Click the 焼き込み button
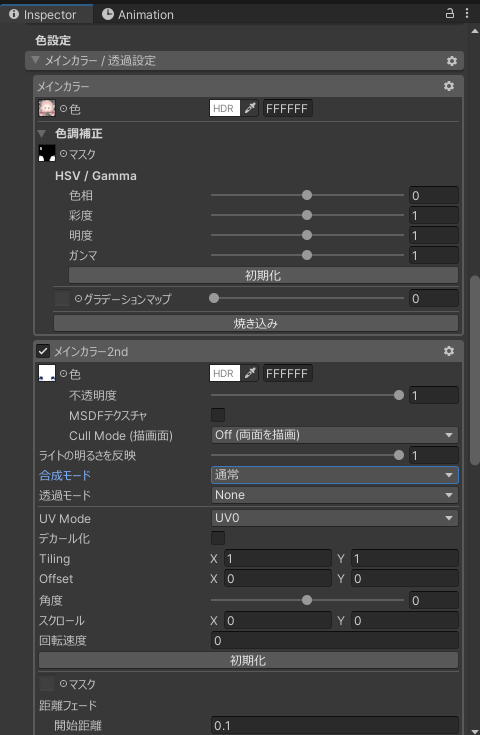This screenshot has width=480, height=735. click(x=255, y=323)
